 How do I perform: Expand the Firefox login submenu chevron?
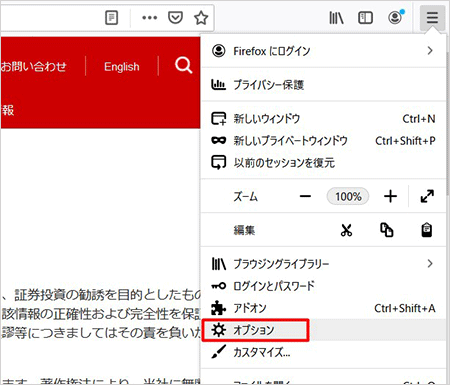(x=430, y=51)
